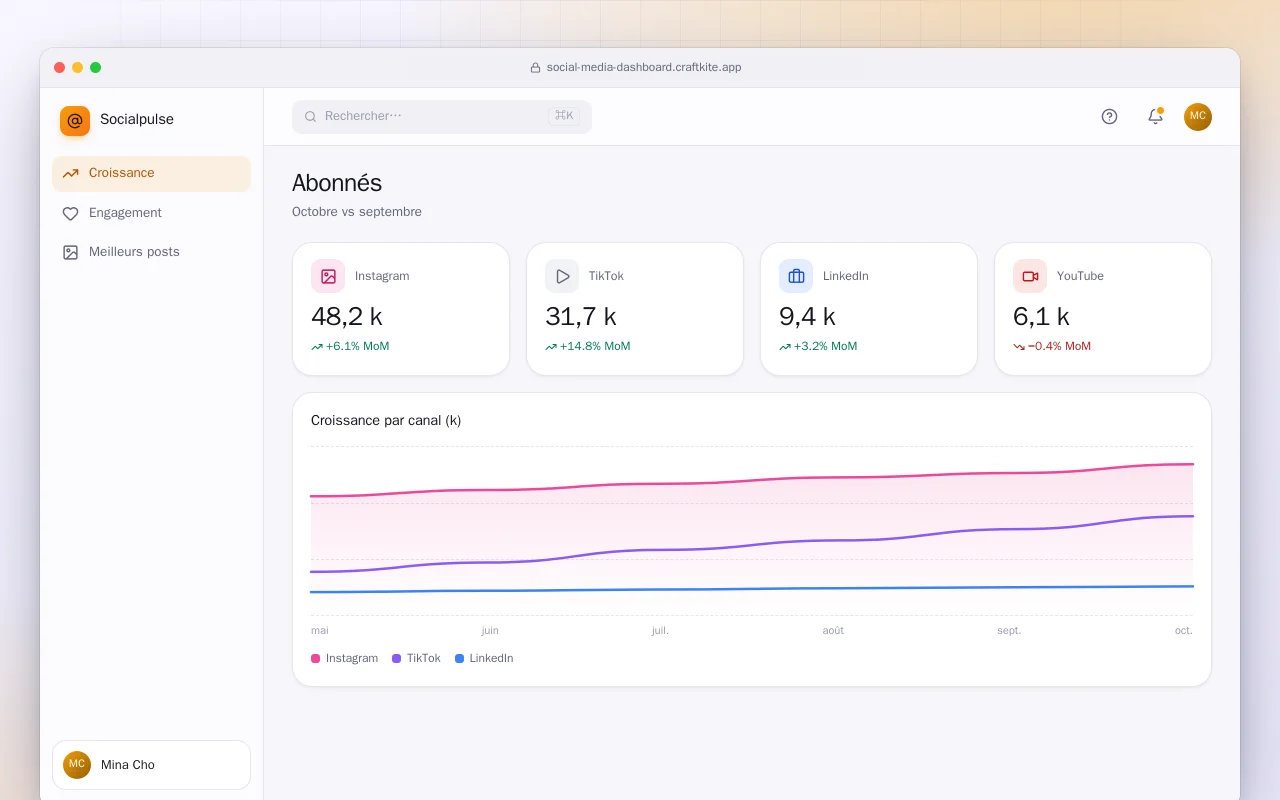Viewport: 1280px width, 800px height.
Task: Open the MC avatar in the header
Action: click(x=1198, y=116)
